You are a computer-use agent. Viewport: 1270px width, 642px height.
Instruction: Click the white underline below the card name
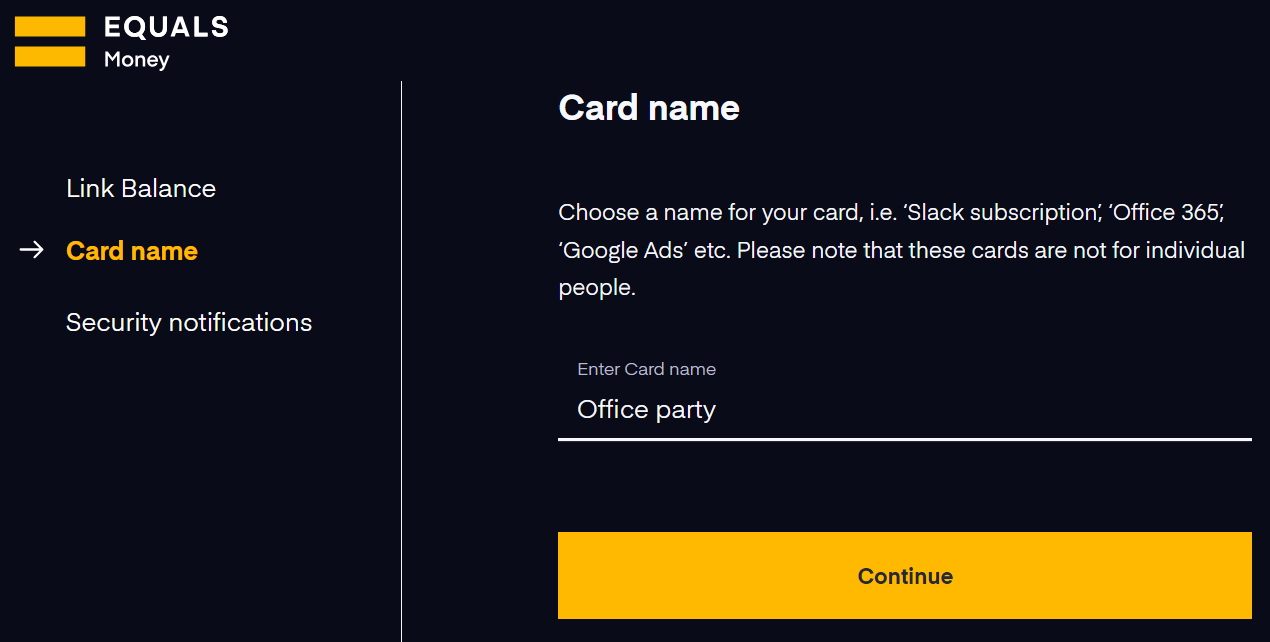(x=904, y=439)
